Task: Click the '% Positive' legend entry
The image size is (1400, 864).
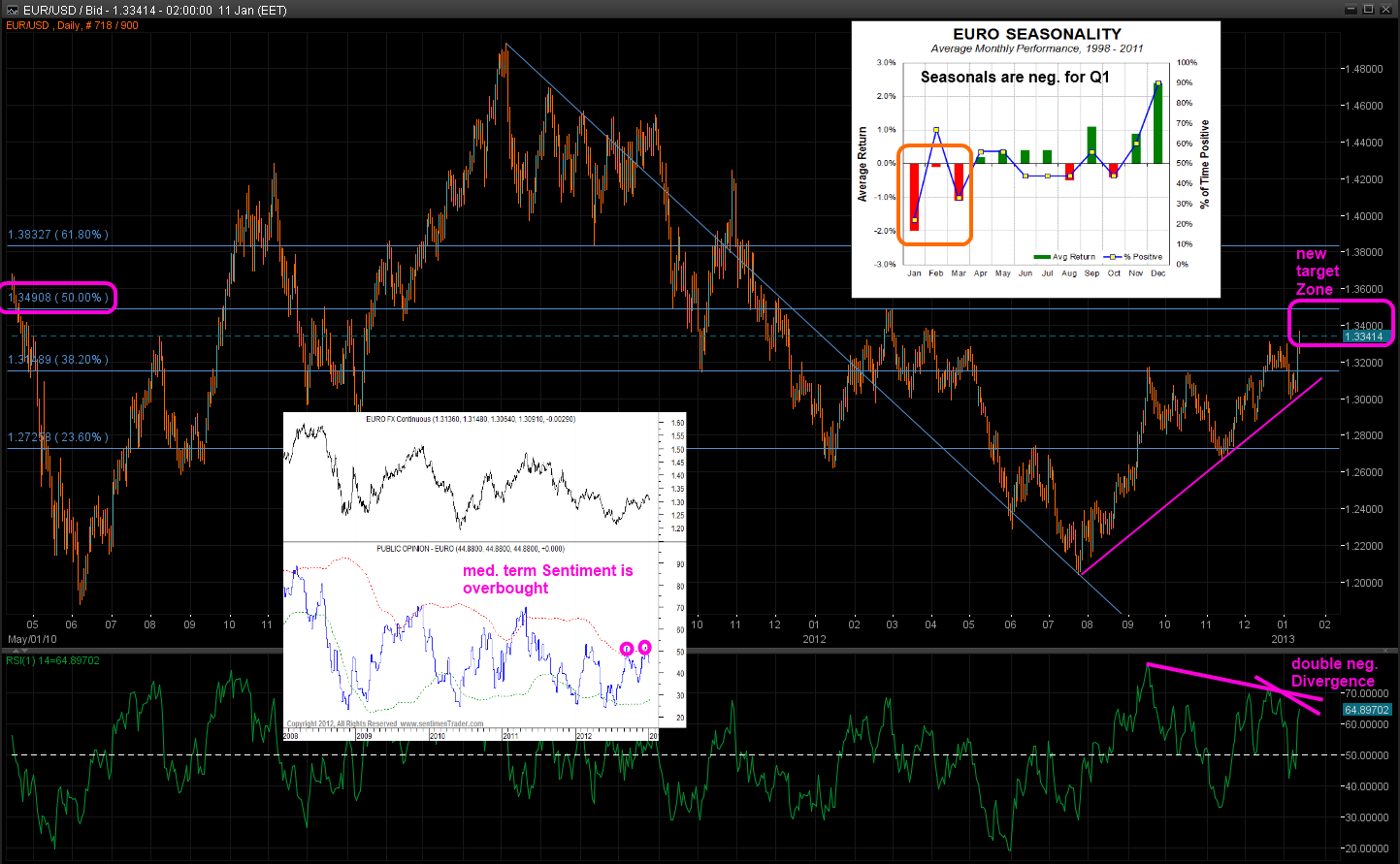Action: coord(1135,257)
